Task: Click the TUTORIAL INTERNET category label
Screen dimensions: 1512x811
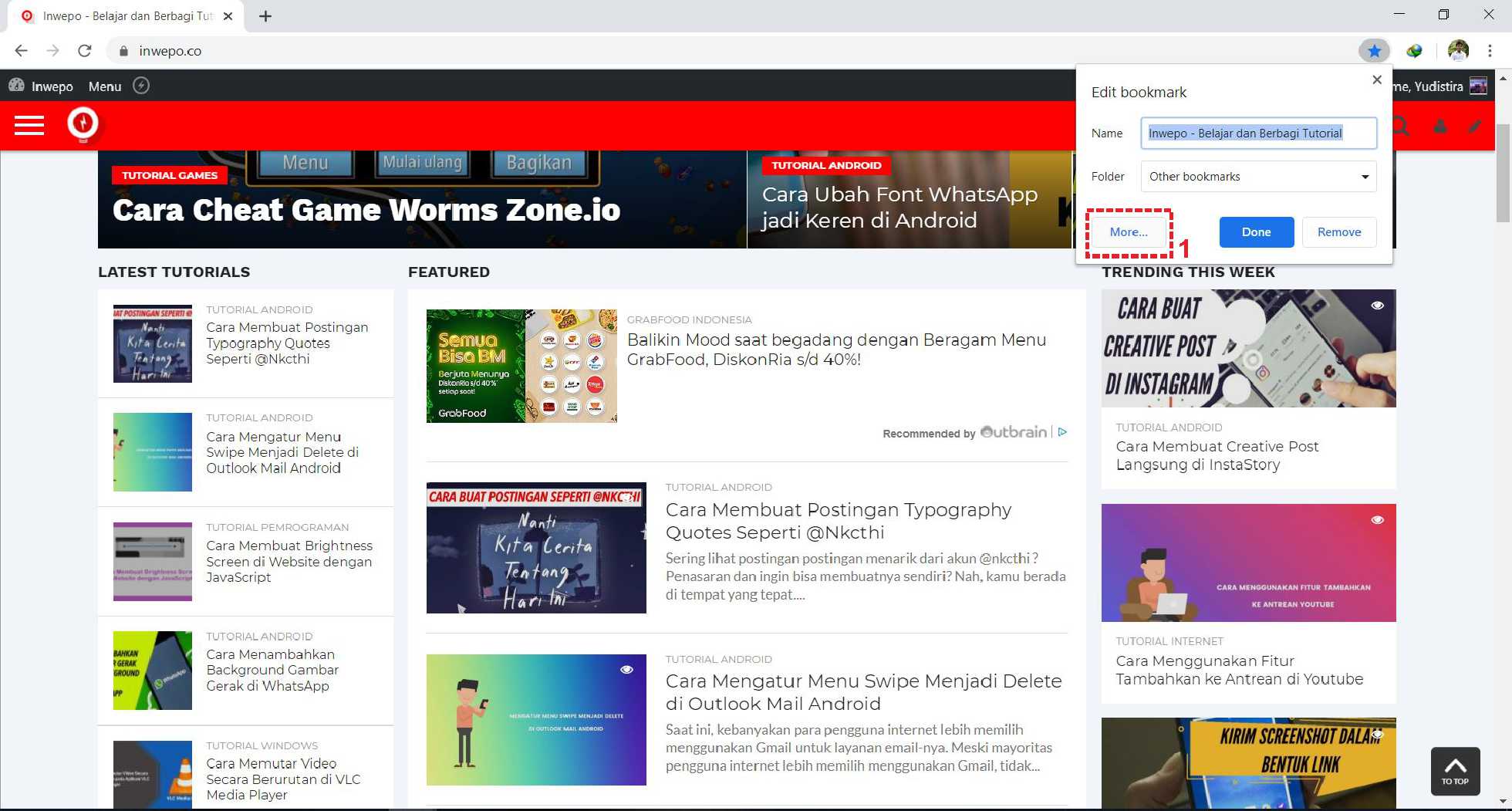Action: pos(1169,641)
